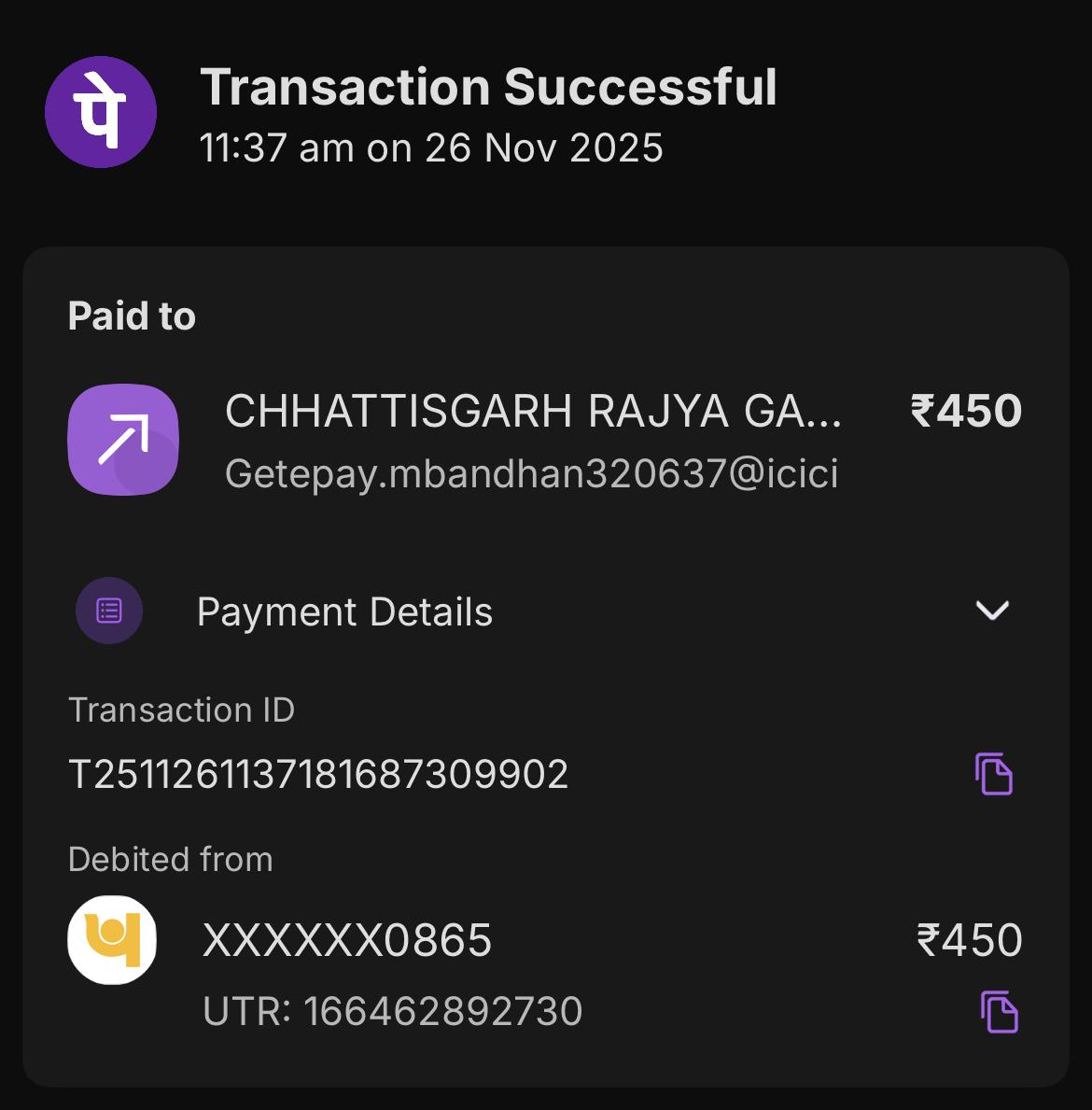Open recipient CHHATTISGARH RAJYA GA... name
This screenshot has width=1092, height=1110.
point(533,412)
